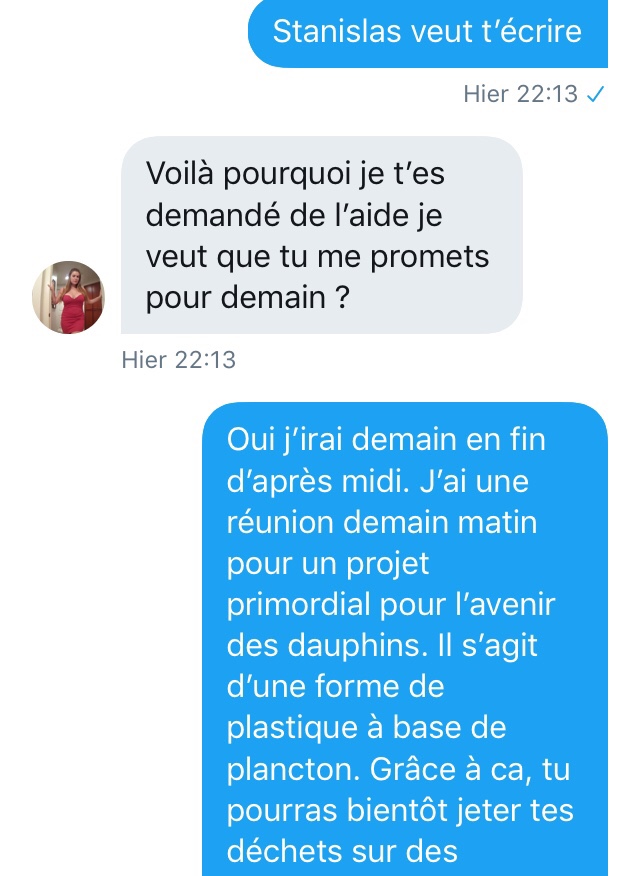Screen dimensions: 640x876
Task: Tap the word 'Stanislas' in top bubble
Action: 337,31
